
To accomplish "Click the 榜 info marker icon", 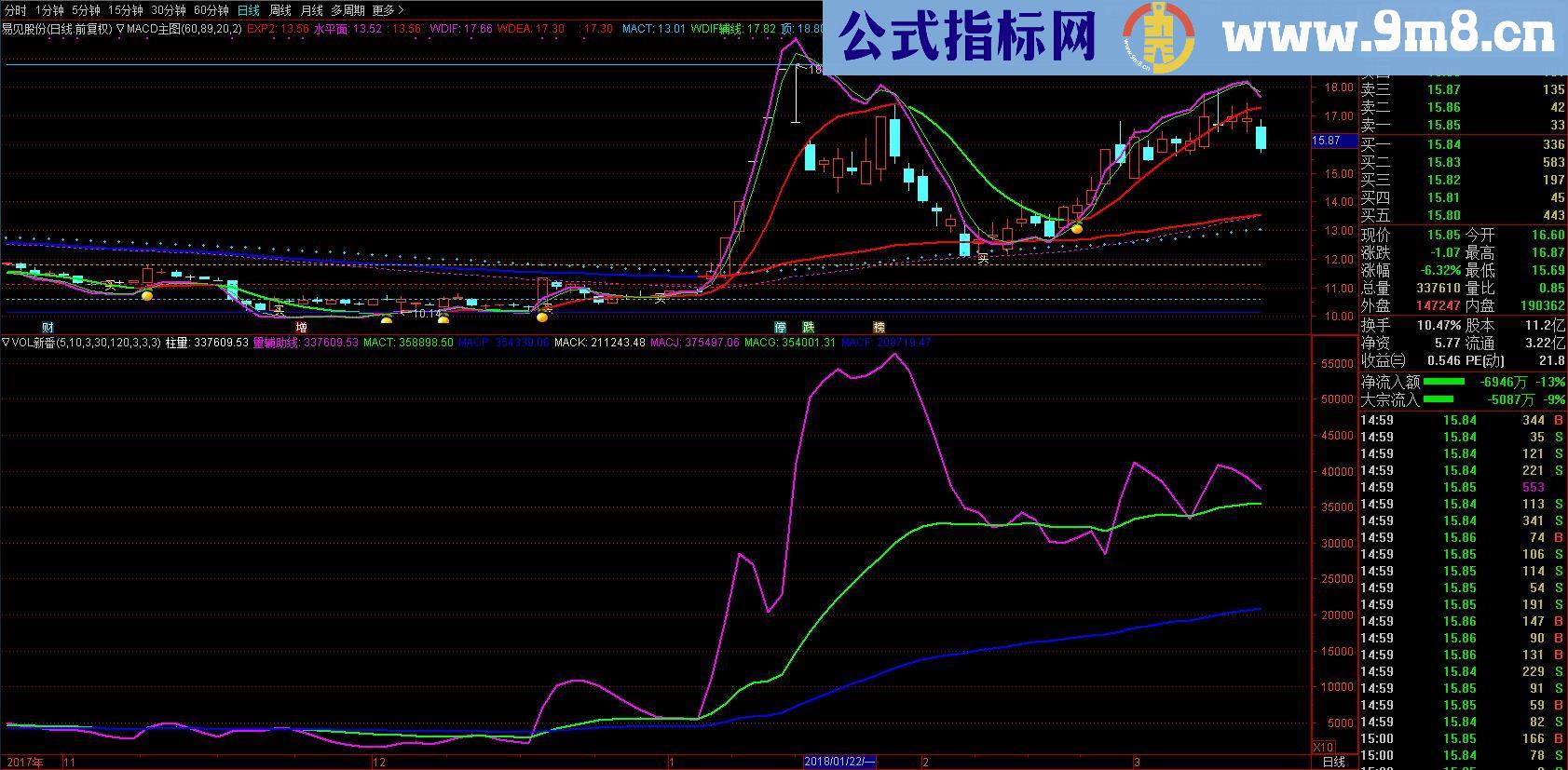I will [879, 328].
